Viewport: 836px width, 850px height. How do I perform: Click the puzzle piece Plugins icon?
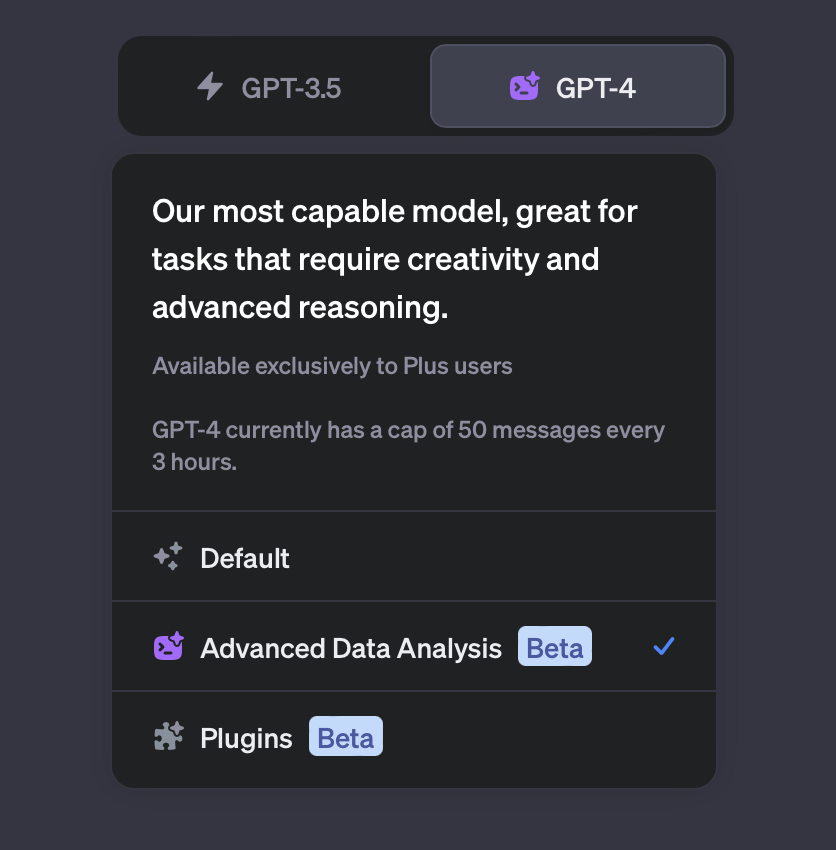pyautogui.click(x=169, y=736)
